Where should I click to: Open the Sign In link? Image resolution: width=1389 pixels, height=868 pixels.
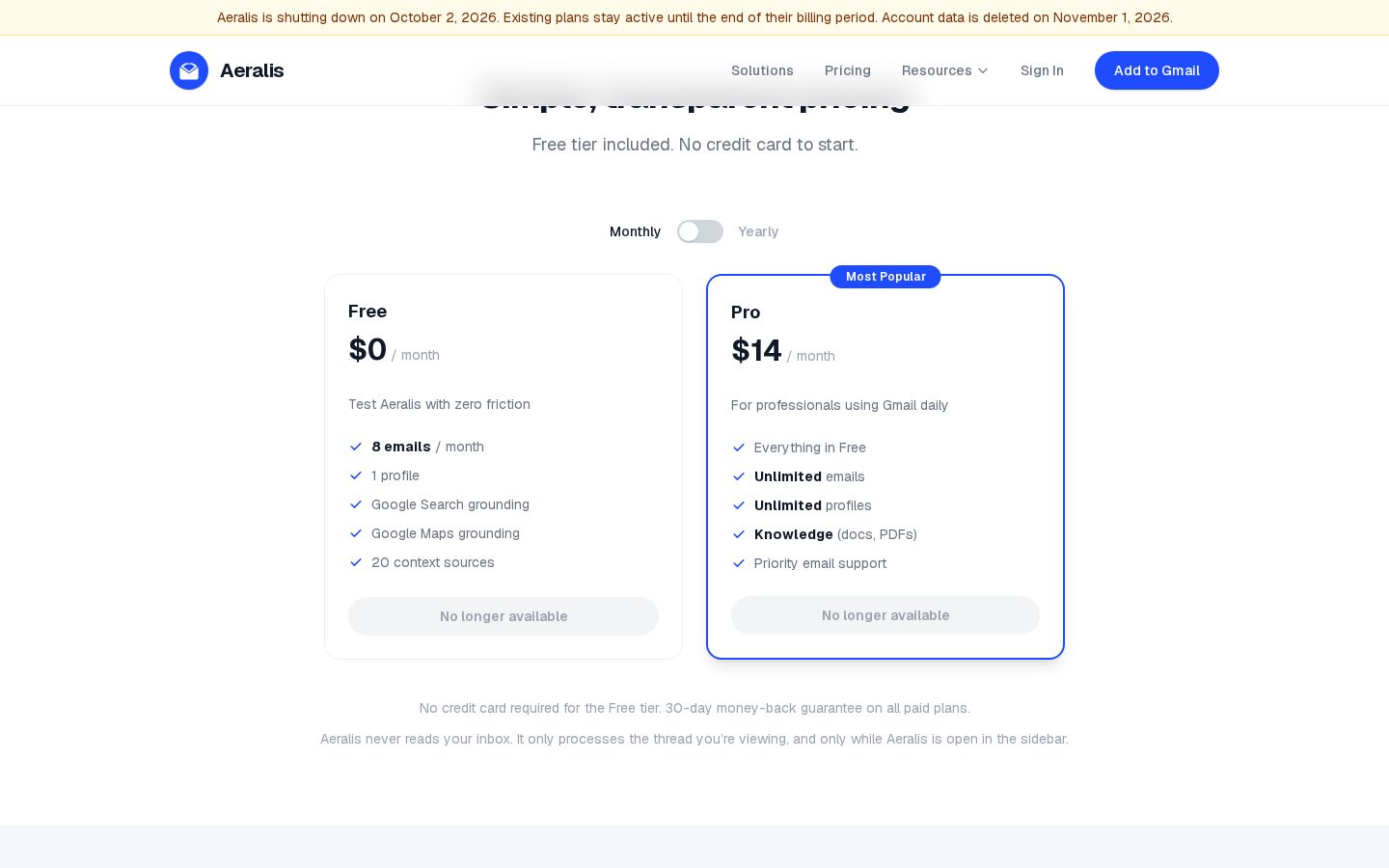(1042, 70)
